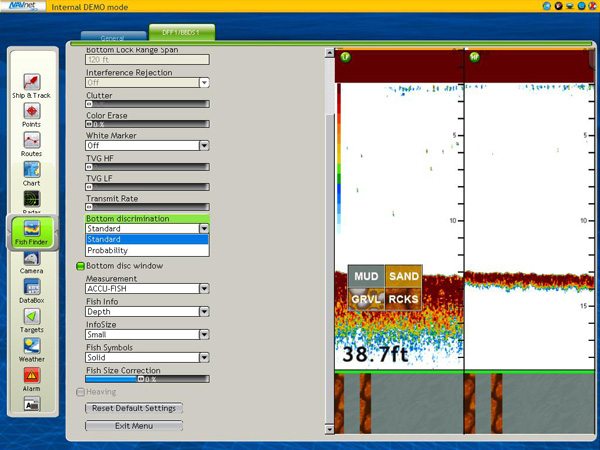The width and height of the screenshot is (600, 450).
Task: Open the Targets section
Action: pyautogui.click(x=31, y=318)
